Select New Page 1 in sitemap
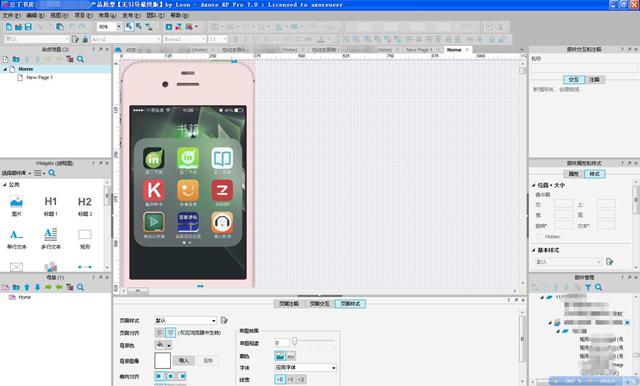 tap(40, 77)
